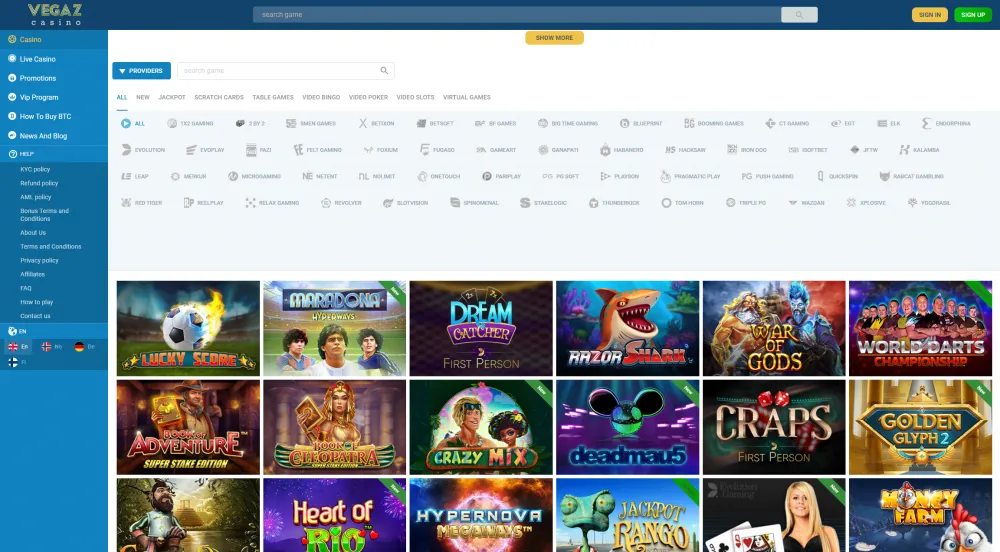Open the SCRATCH CARDS tab
1000x552 pixels.
[x=219, y=98]
